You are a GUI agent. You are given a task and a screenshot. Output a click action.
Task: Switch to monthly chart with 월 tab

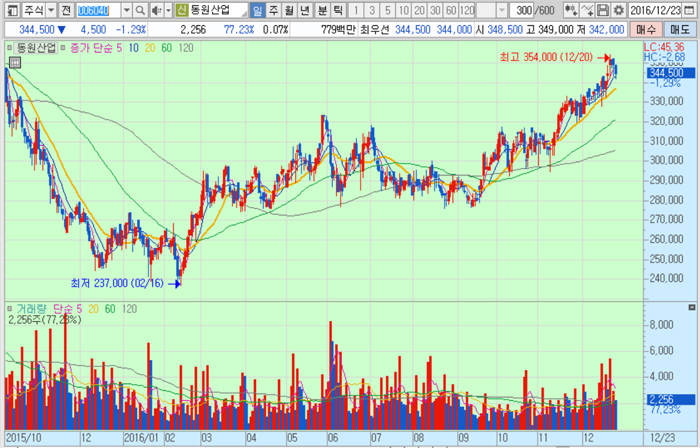pos(289,10)
